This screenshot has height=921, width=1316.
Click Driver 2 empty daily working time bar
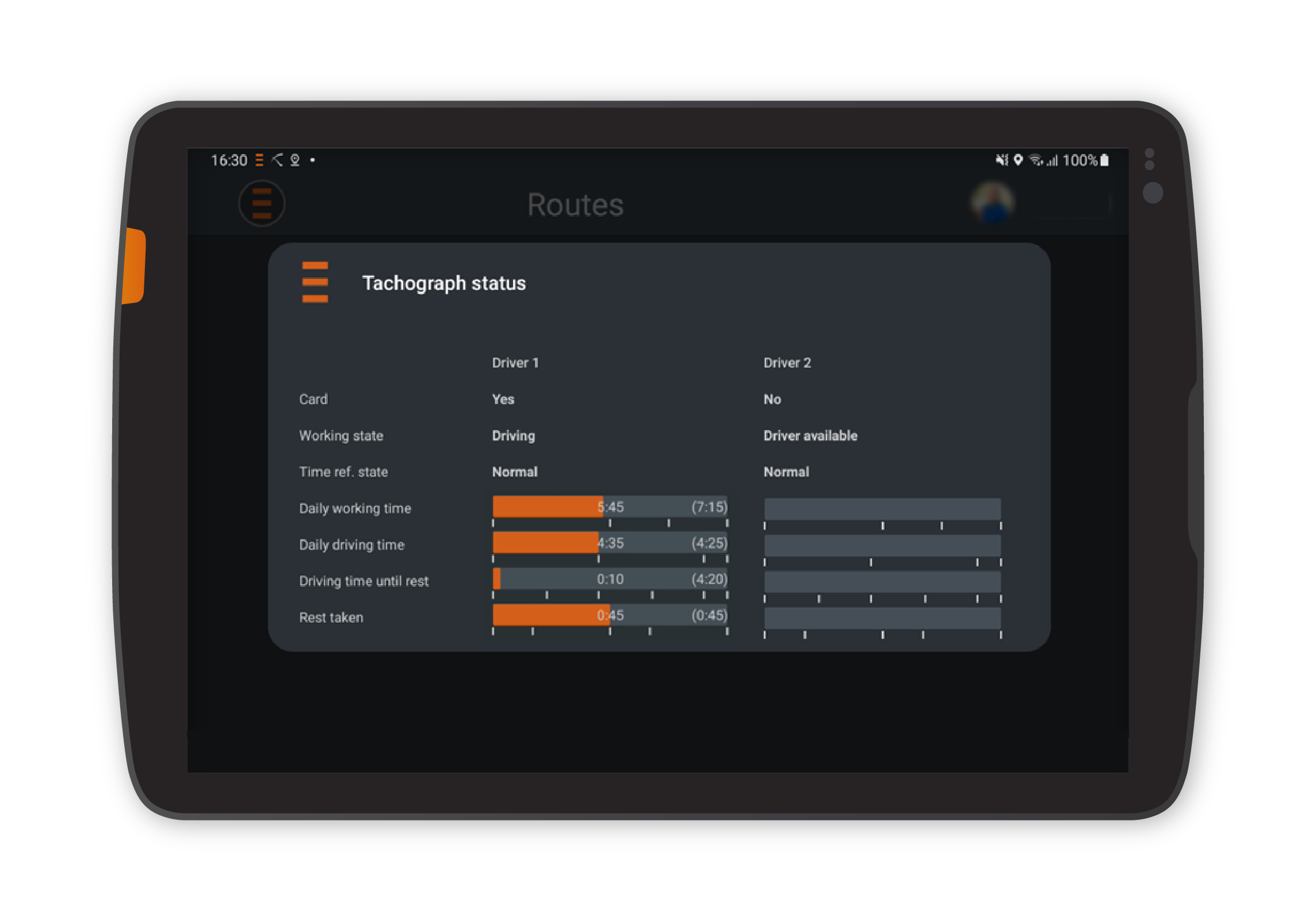882,509
